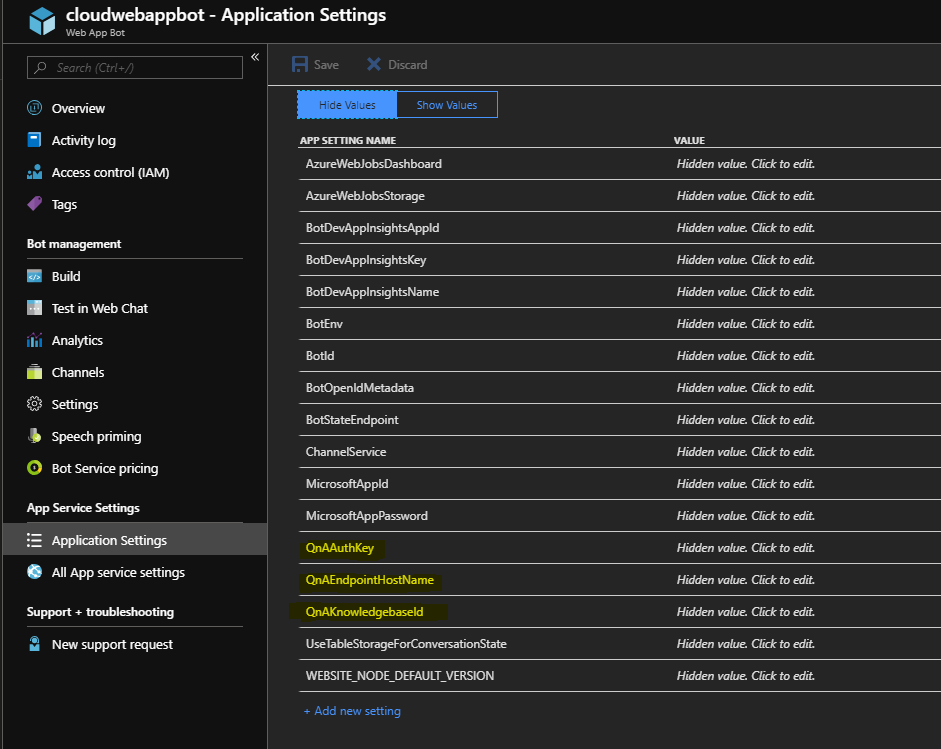Screen dimensions: 941x749
Task: Click the Application Settings list icon
Action: pyautogui.click(x=34, y=540)
